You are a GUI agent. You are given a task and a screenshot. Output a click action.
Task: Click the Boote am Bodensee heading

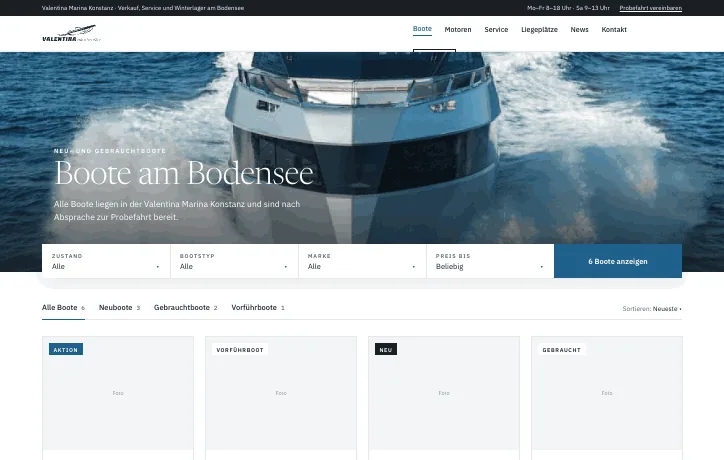point(184,173)
